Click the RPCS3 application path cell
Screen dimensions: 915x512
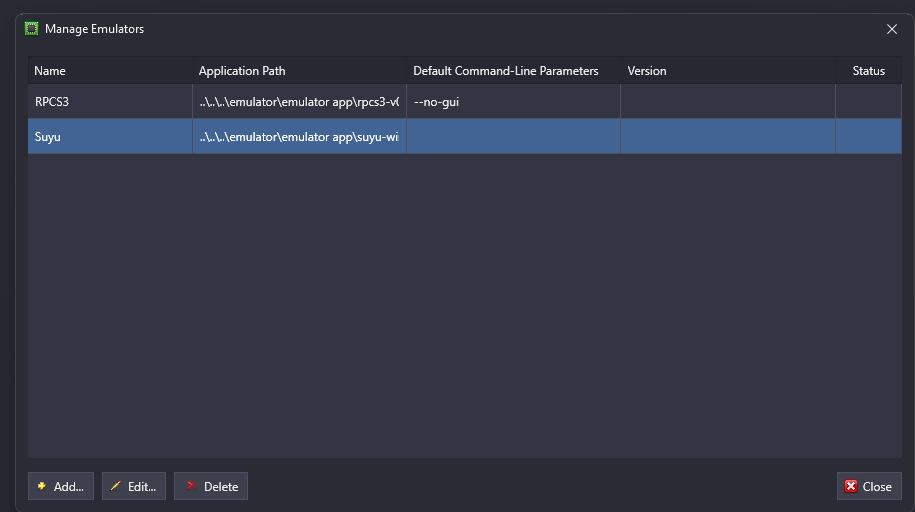[x=298, y=102]
